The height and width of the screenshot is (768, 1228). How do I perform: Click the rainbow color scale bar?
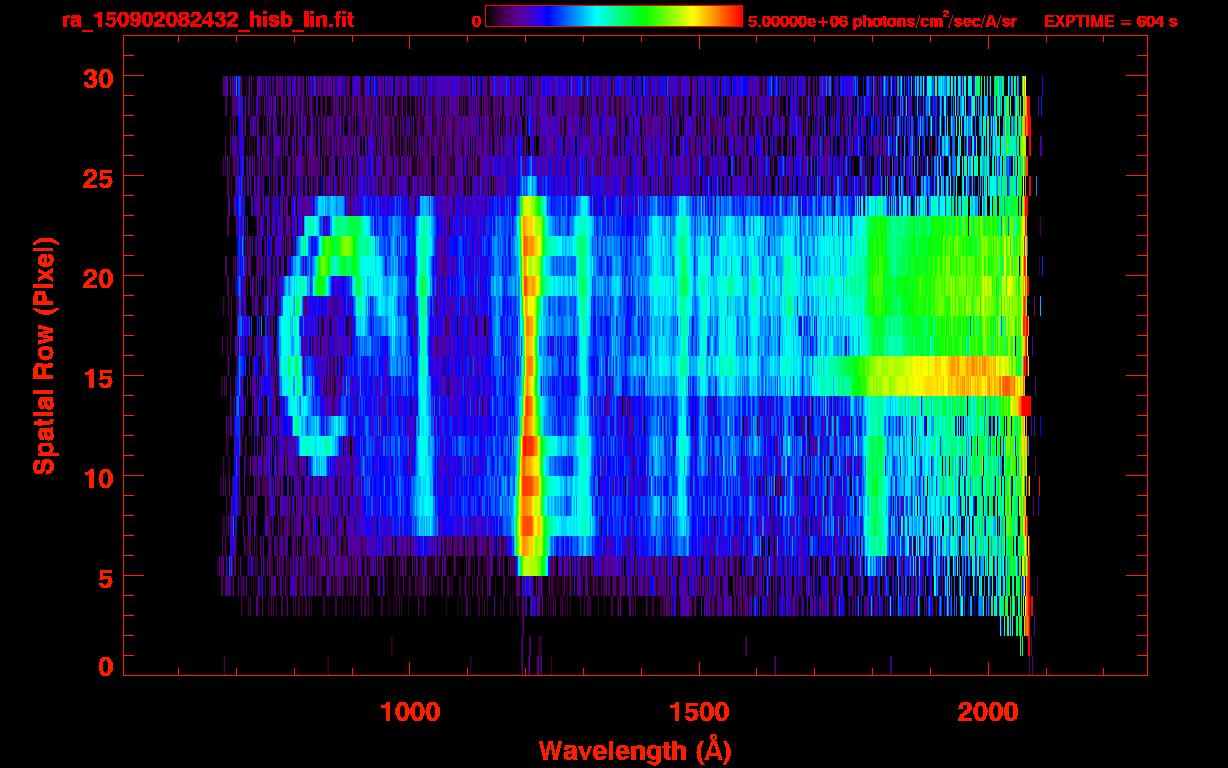614,16
